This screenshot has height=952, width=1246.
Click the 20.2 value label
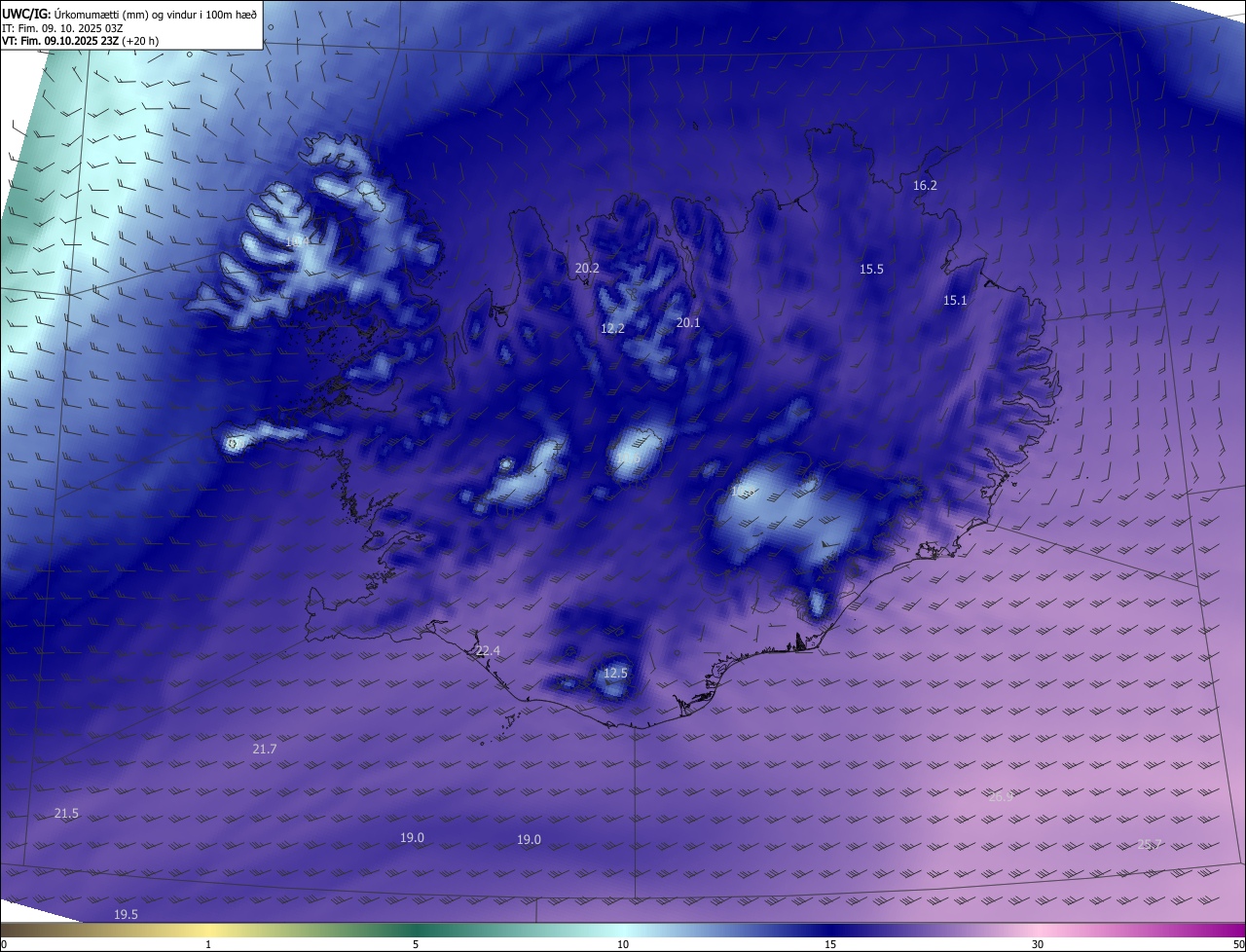(587, 268)
